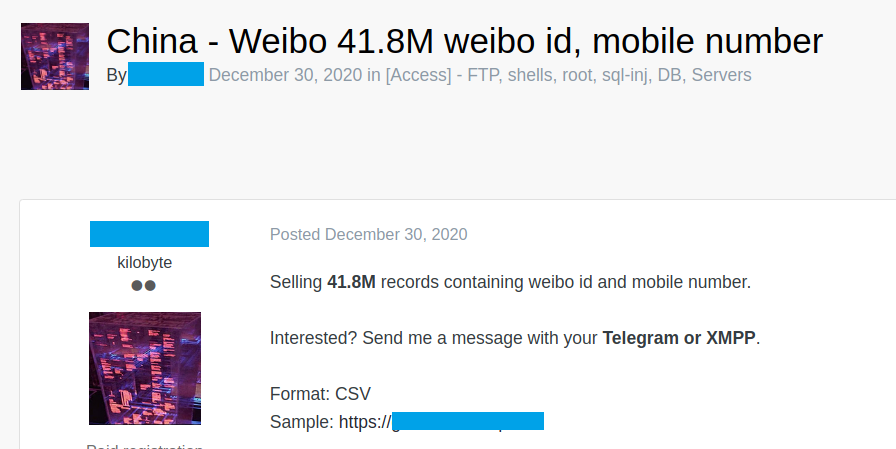Click the kilobyte rank label
The height and width of the screenshot is (449, 896).
144,262
